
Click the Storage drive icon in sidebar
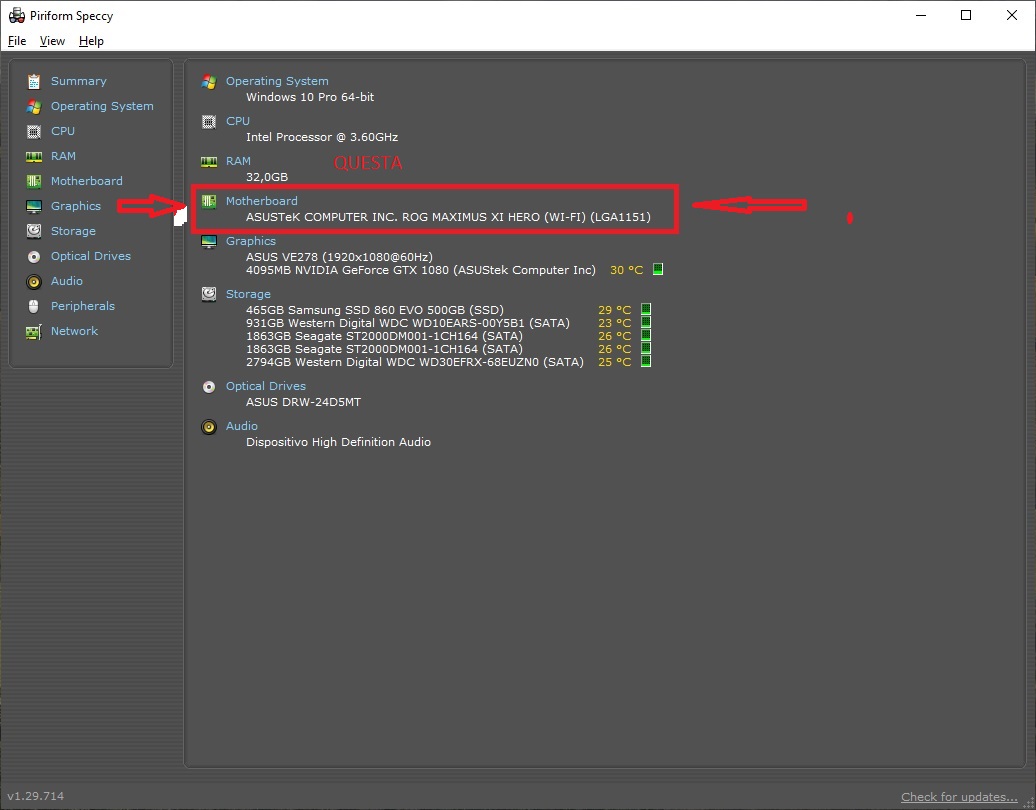pyautogui.click(x=34, y=231)
